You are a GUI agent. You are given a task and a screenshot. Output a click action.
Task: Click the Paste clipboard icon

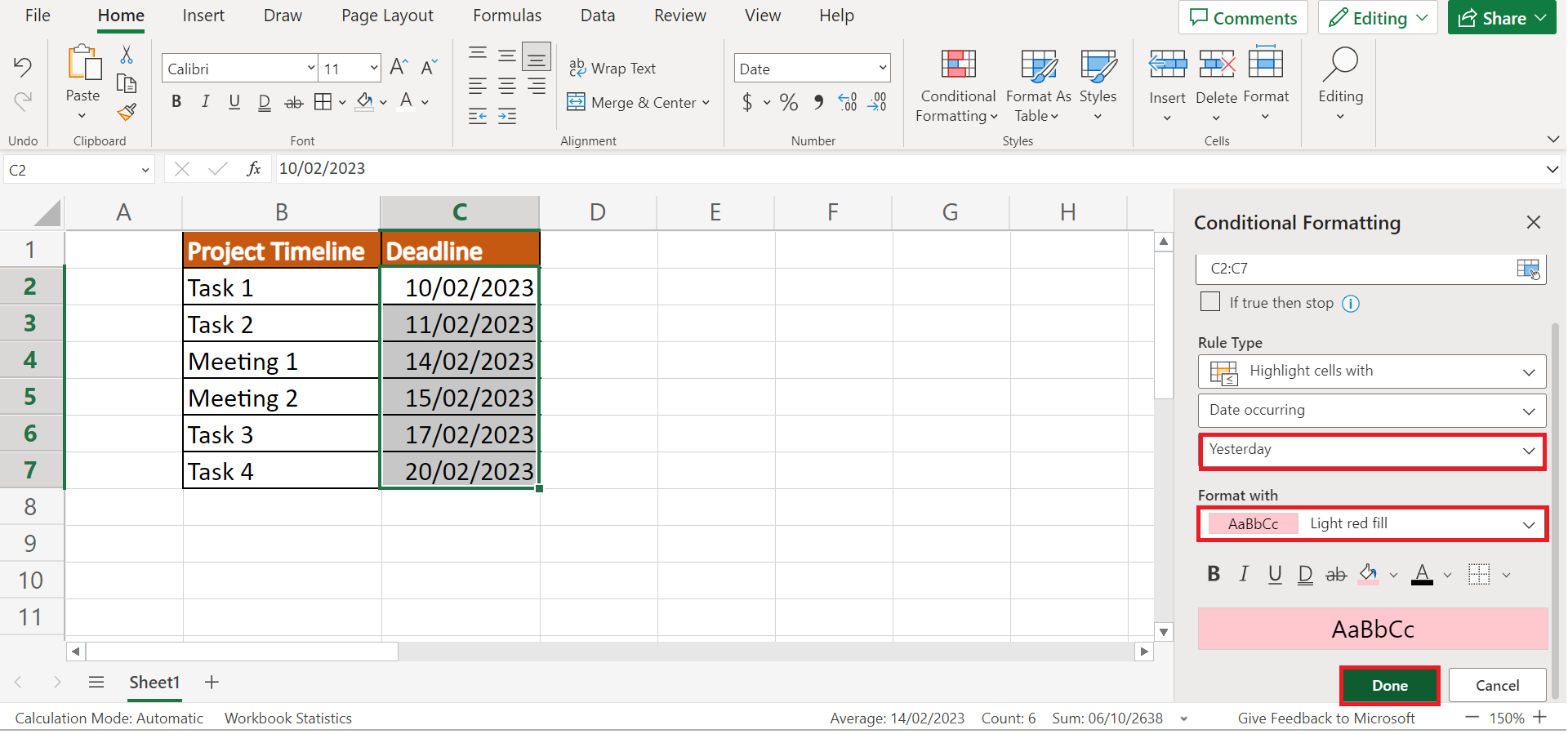point(83,64)
